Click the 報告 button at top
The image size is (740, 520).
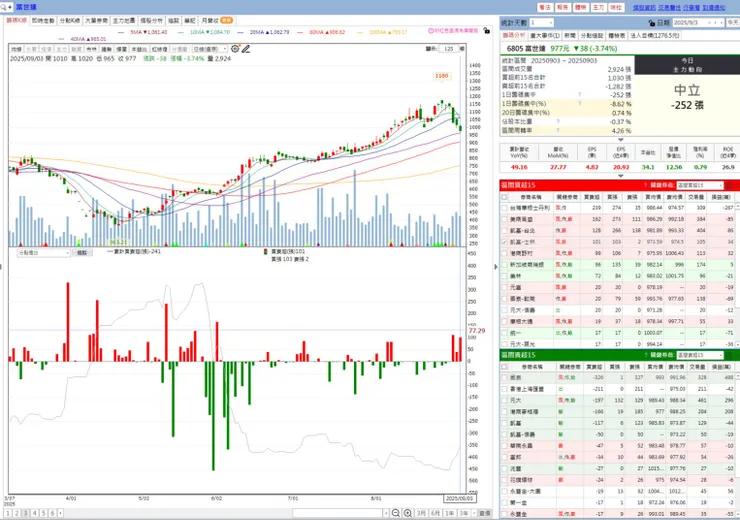(563, 8)
